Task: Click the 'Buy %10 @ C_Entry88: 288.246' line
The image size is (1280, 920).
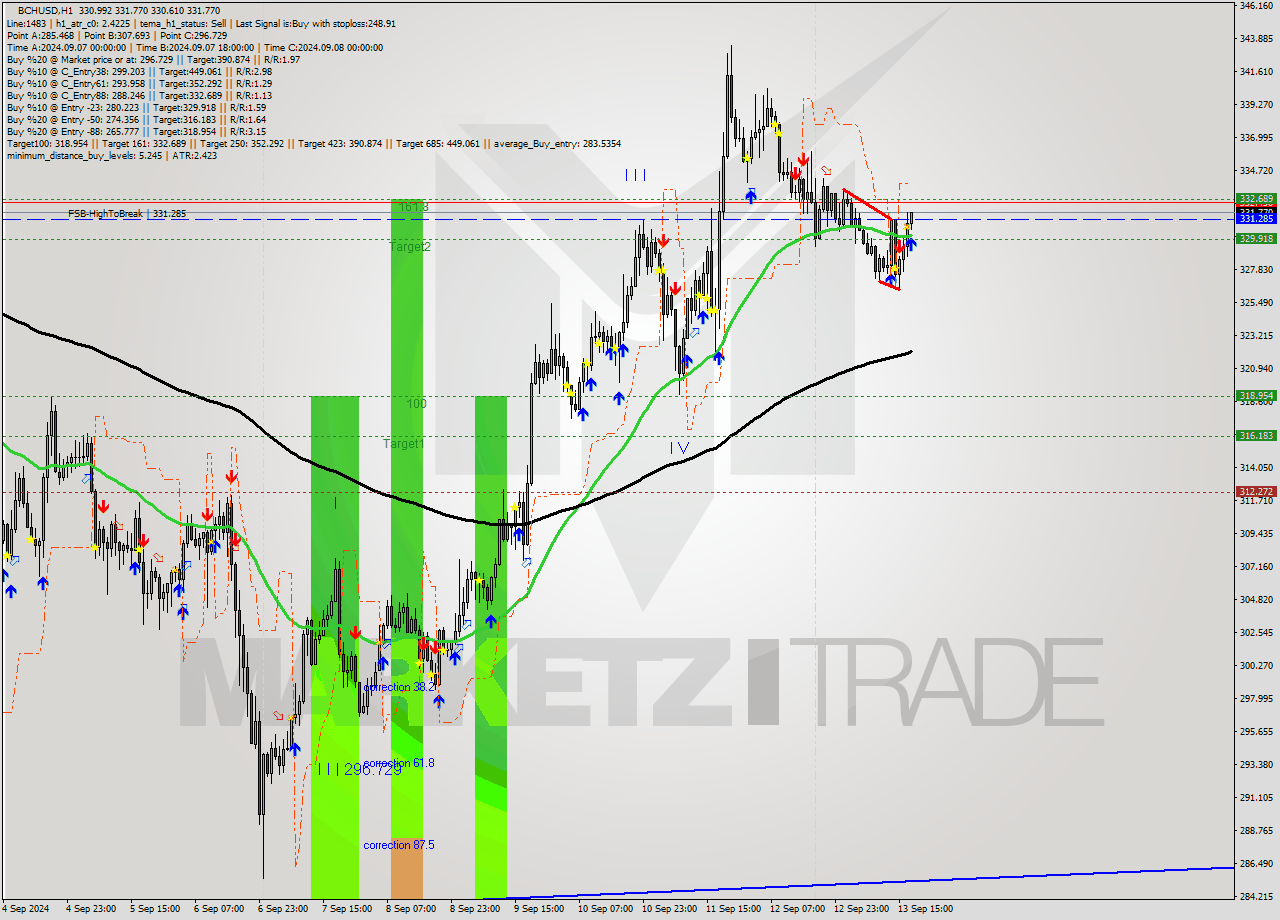Action: click(x=139, y=95)
